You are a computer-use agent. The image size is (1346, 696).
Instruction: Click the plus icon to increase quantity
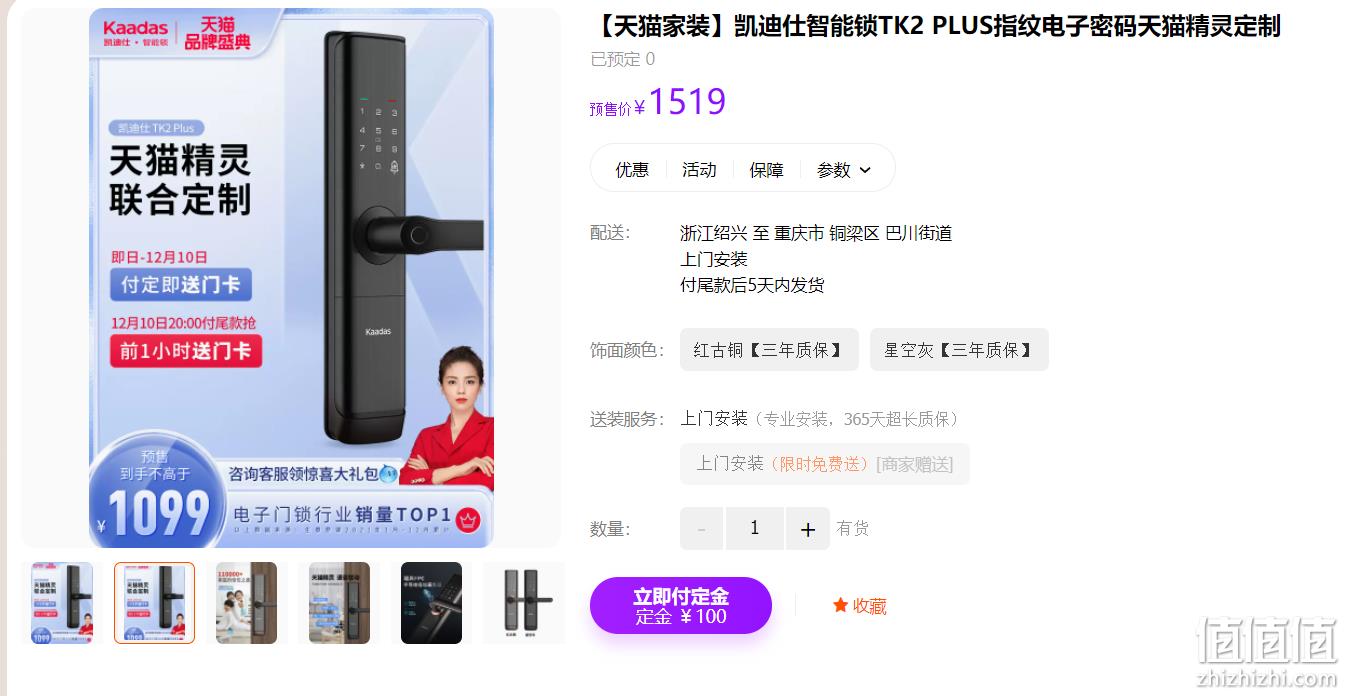[808, 529]
